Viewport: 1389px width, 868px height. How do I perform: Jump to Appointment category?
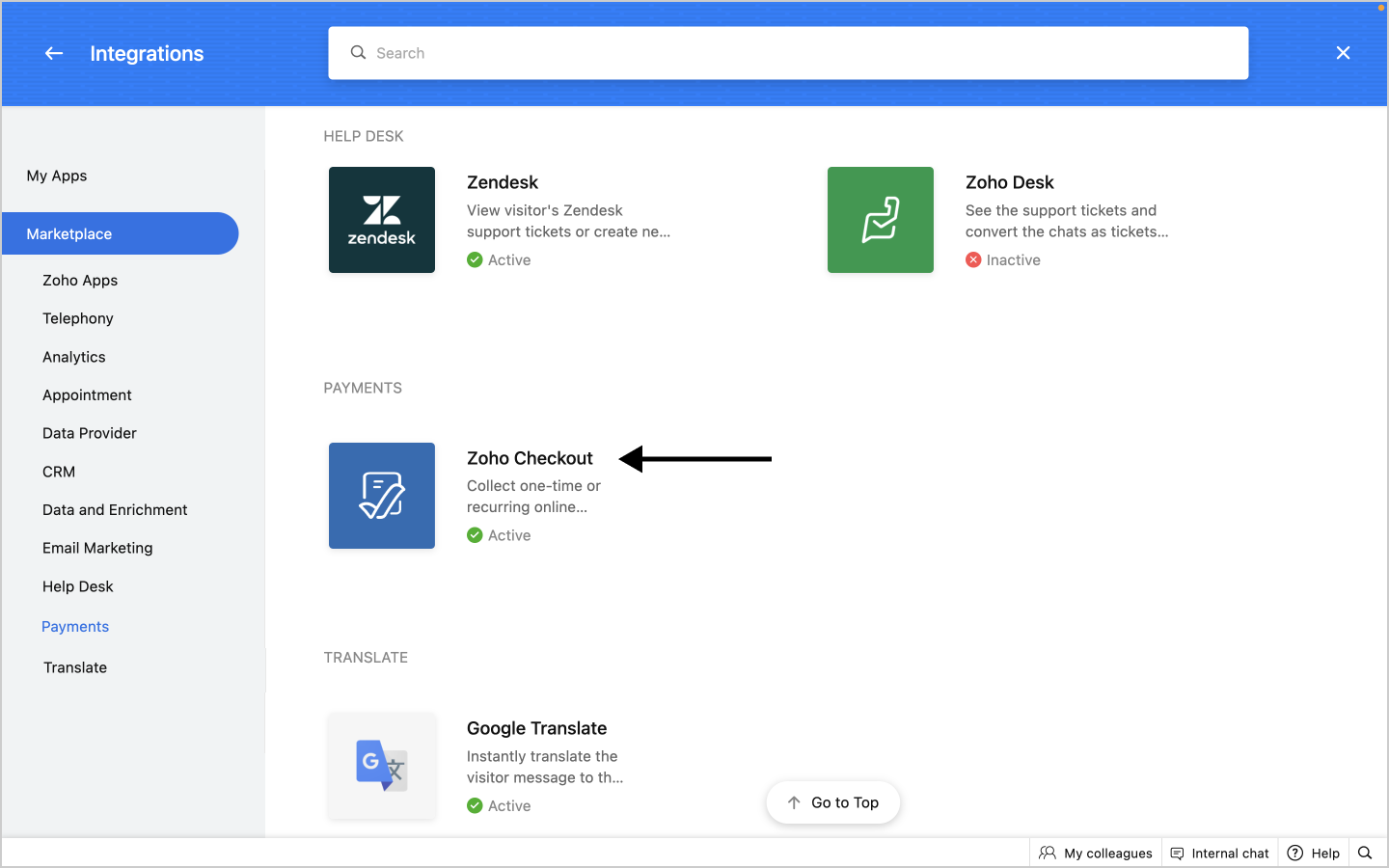tap(87, 394)
